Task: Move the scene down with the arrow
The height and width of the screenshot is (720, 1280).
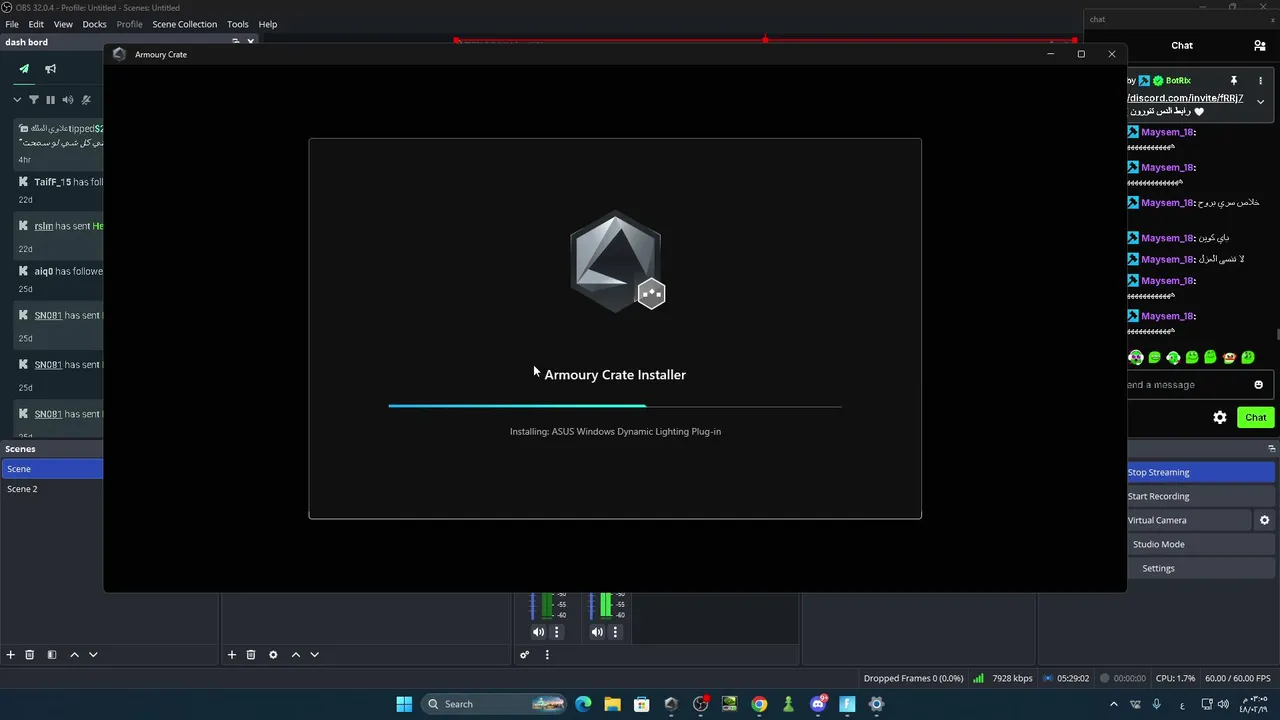Action: pos(93,655)
